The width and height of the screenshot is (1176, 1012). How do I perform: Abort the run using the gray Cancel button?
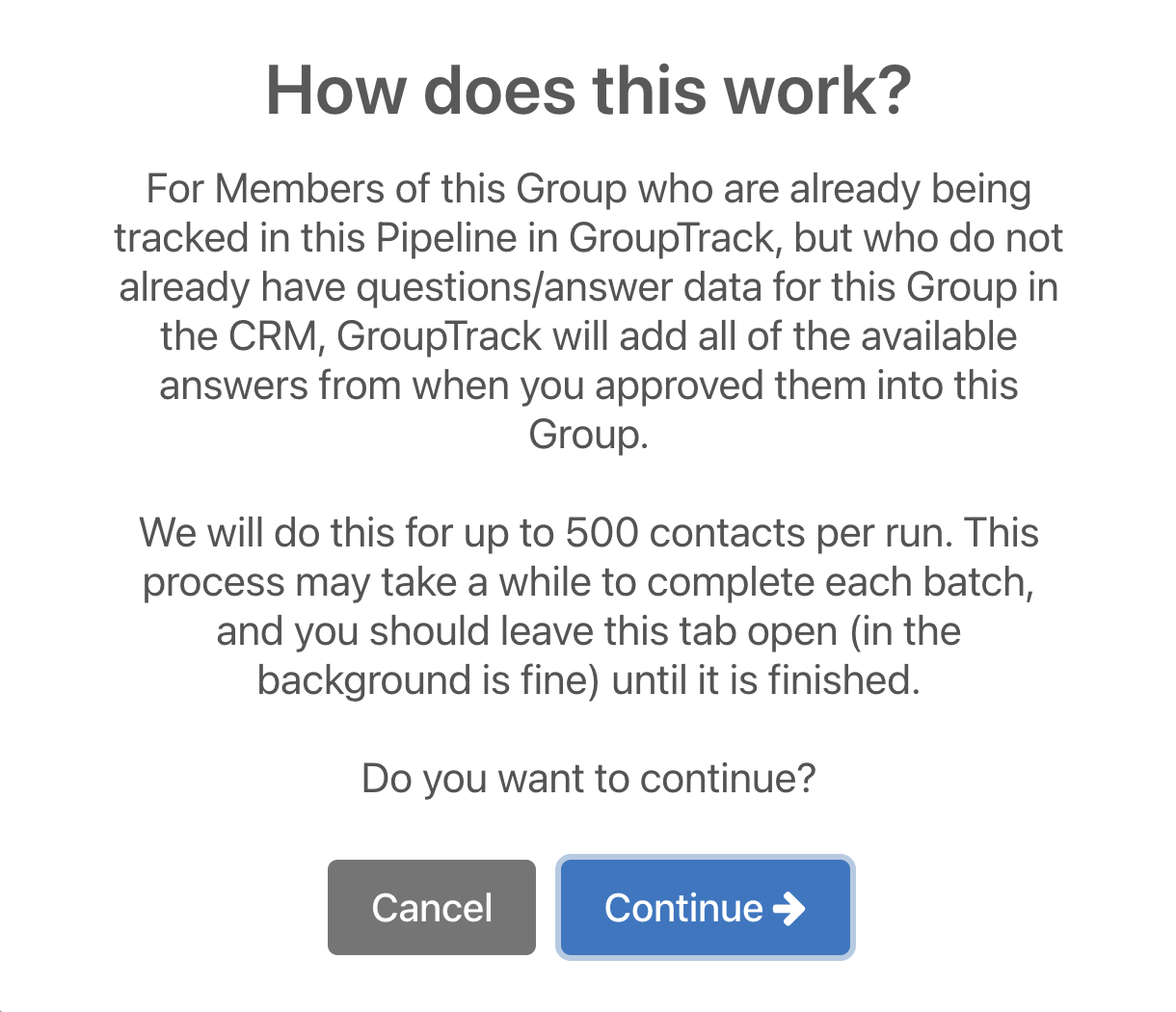pyautogui.click(x=431, y=907)
